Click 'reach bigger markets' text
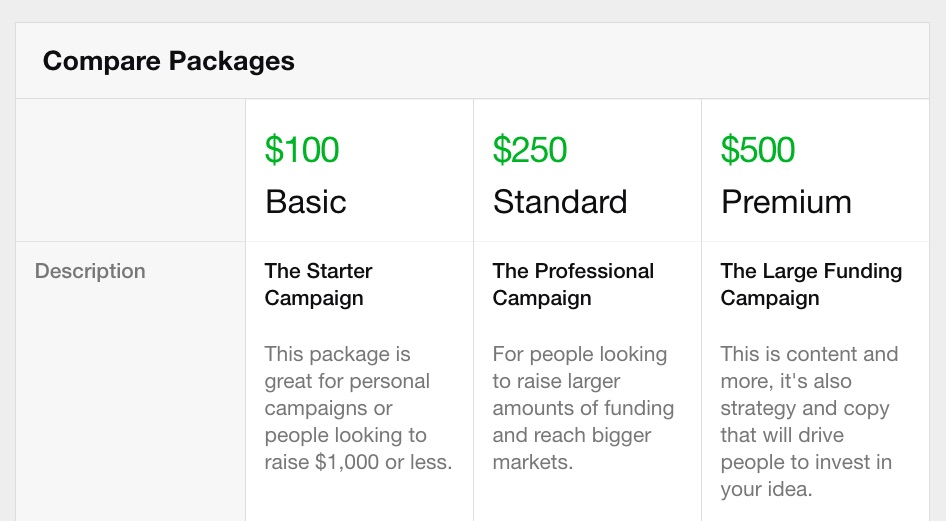 (x=572, y=448)
